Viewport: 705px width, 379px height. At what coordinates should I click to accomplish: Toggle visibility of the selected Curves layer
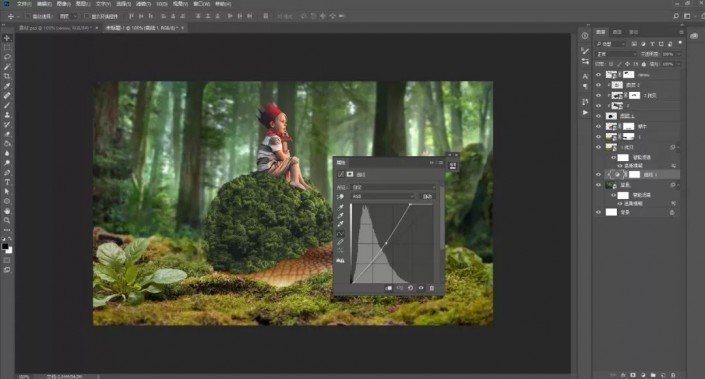click(598, 174)
